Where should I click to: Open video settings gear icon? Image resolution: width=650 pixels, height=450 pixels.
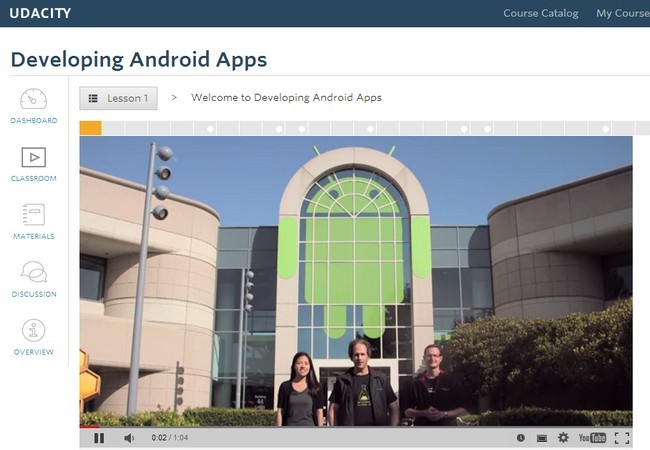563,438
